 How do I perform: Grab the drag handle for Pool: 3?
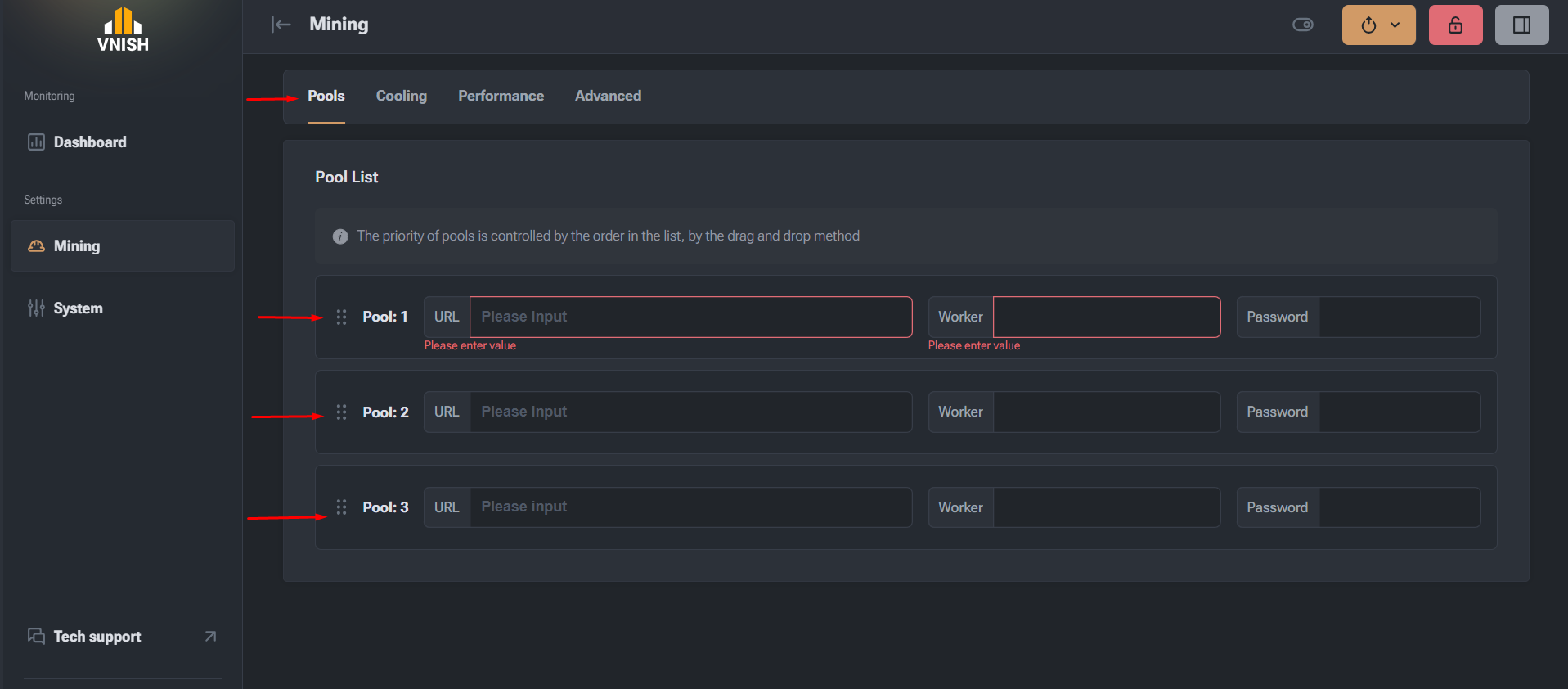click(x=341, y=507)
